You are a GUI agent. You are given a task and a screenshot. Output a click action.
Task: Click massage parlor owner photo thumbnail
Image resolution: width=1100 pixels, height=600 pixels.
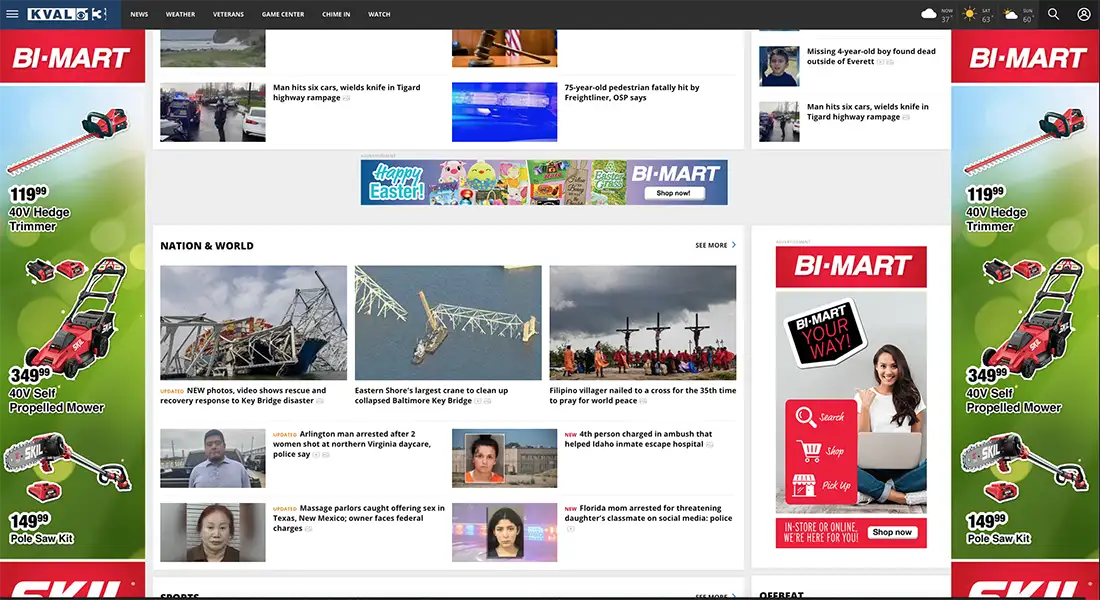click(x=213, y=532)
